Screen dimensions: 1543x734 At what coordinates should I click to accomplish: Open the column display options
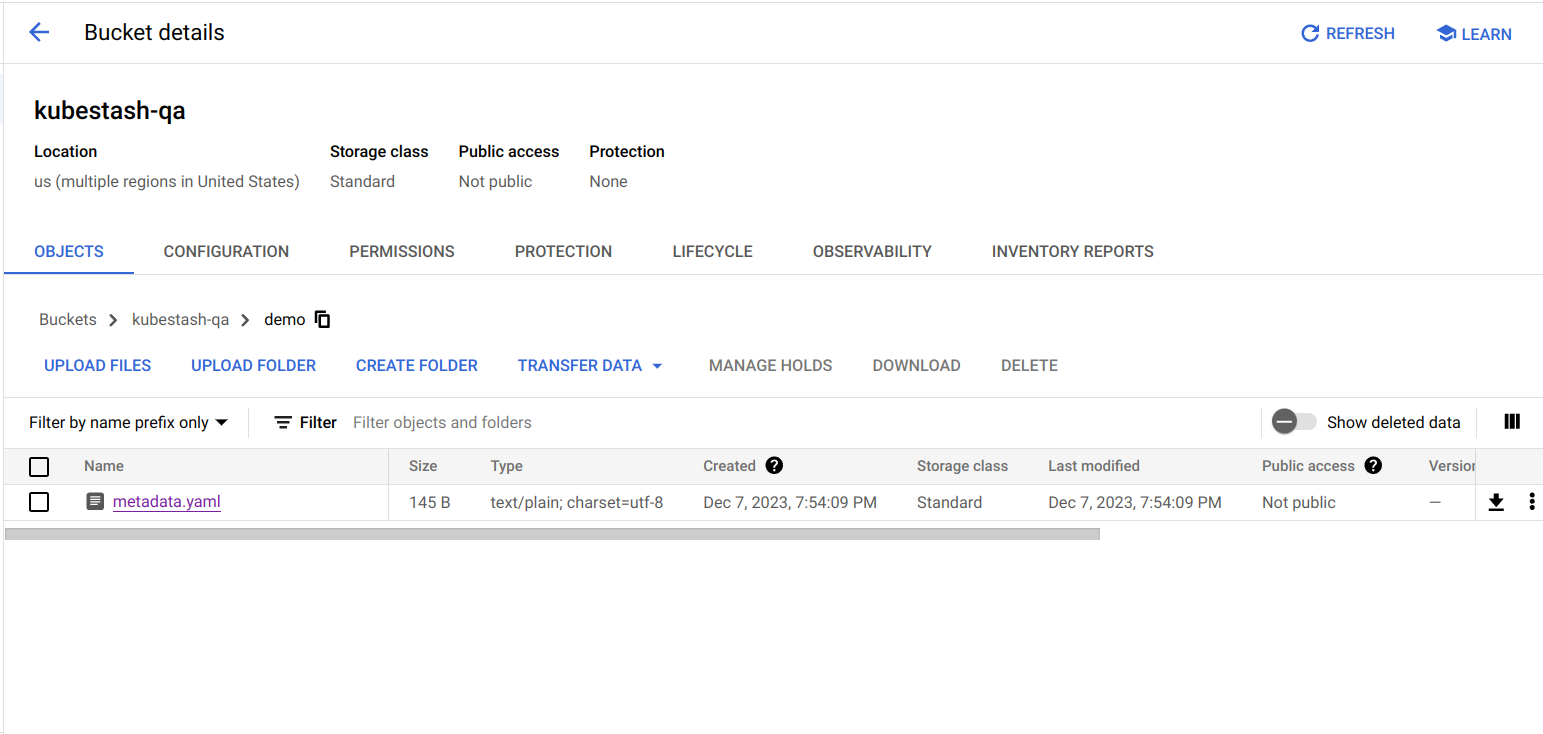[1511, 422]
